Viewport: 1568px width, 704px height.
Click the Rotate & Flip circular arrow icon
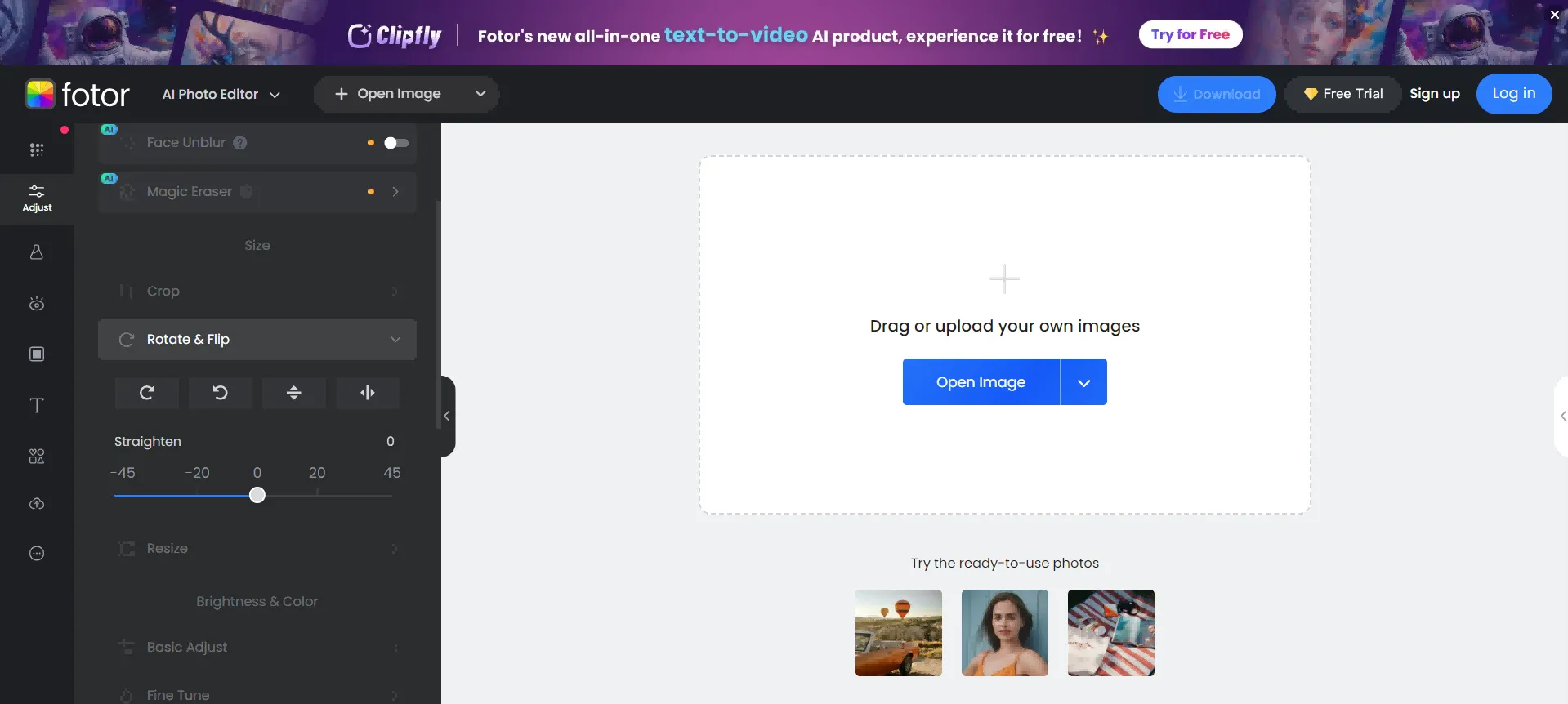click(127, 340)
